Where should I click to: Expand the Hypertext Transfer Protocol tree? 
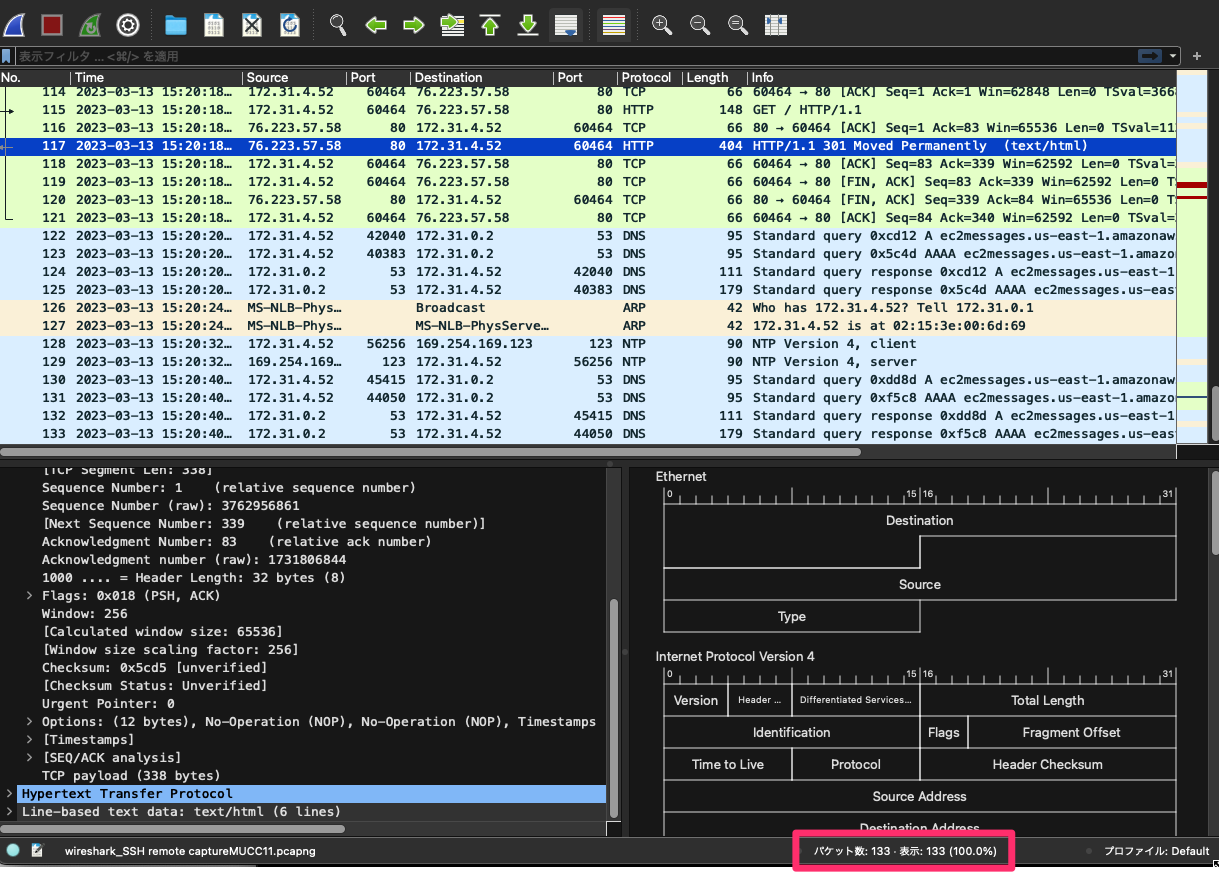pyautogui.click(x=10, y=794)
